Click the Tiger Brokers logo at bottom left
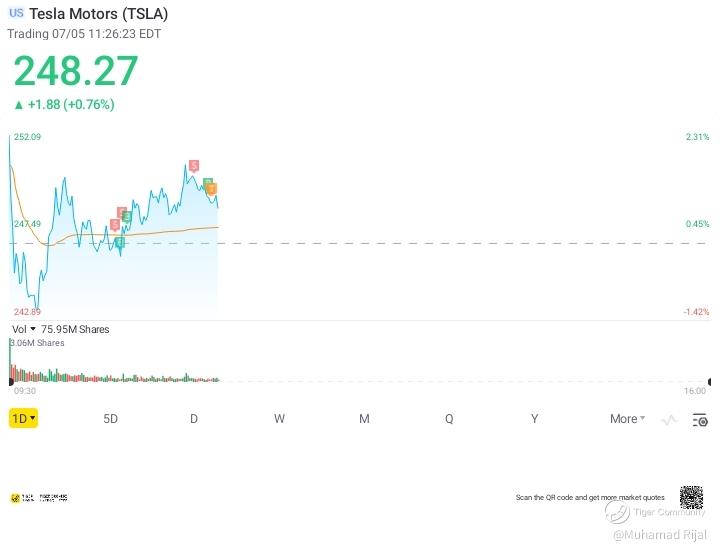The image size is (720, 551). (38, 498)
